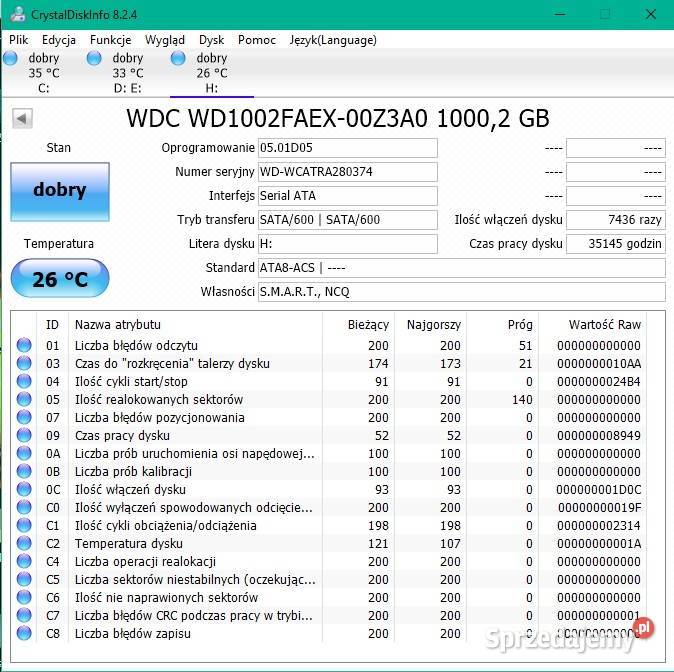Click status icon of attribute C4 reallocation events
Viewport: 674px width, 672px height.
[24, 562]
